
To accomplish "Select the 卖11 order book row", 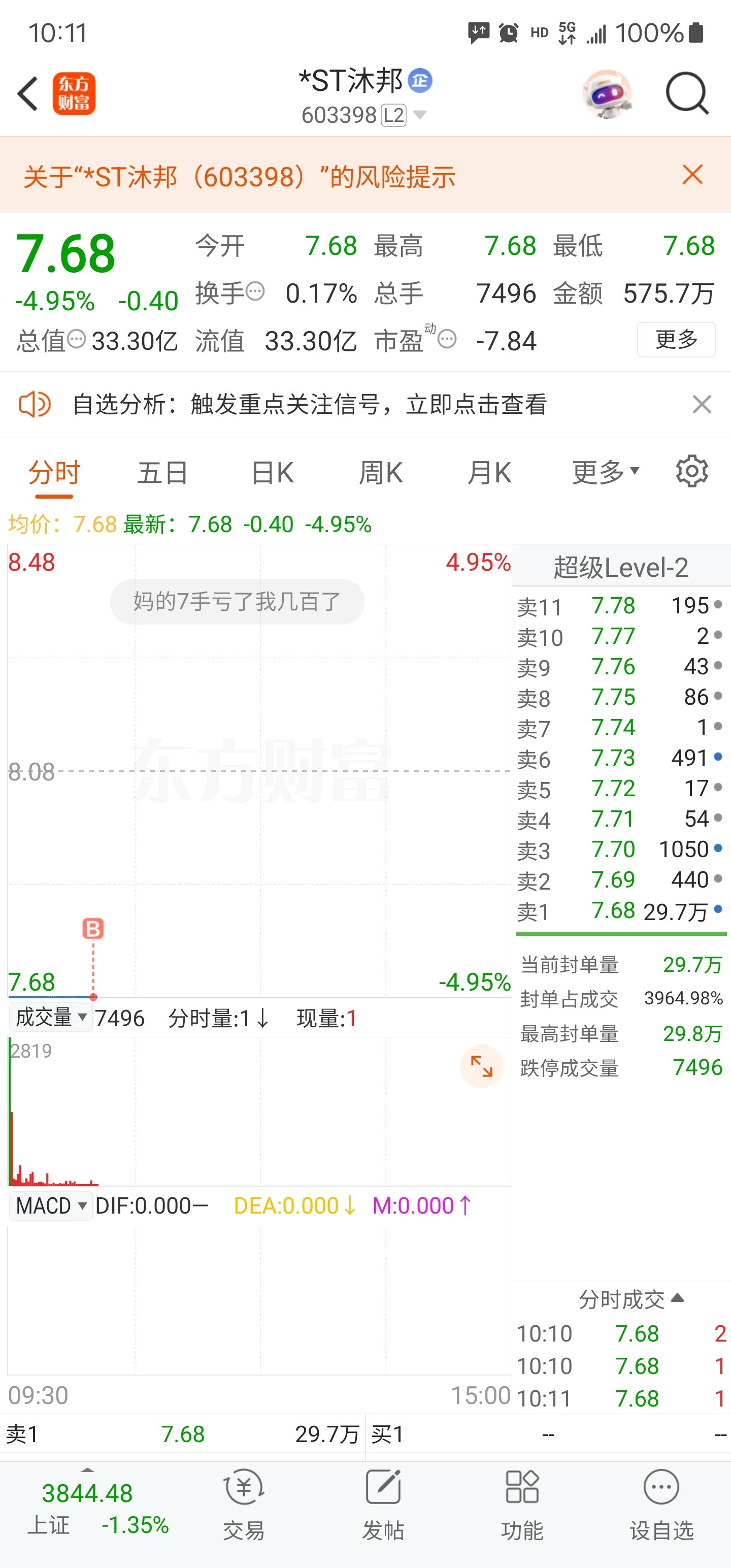I will point(621,606).
